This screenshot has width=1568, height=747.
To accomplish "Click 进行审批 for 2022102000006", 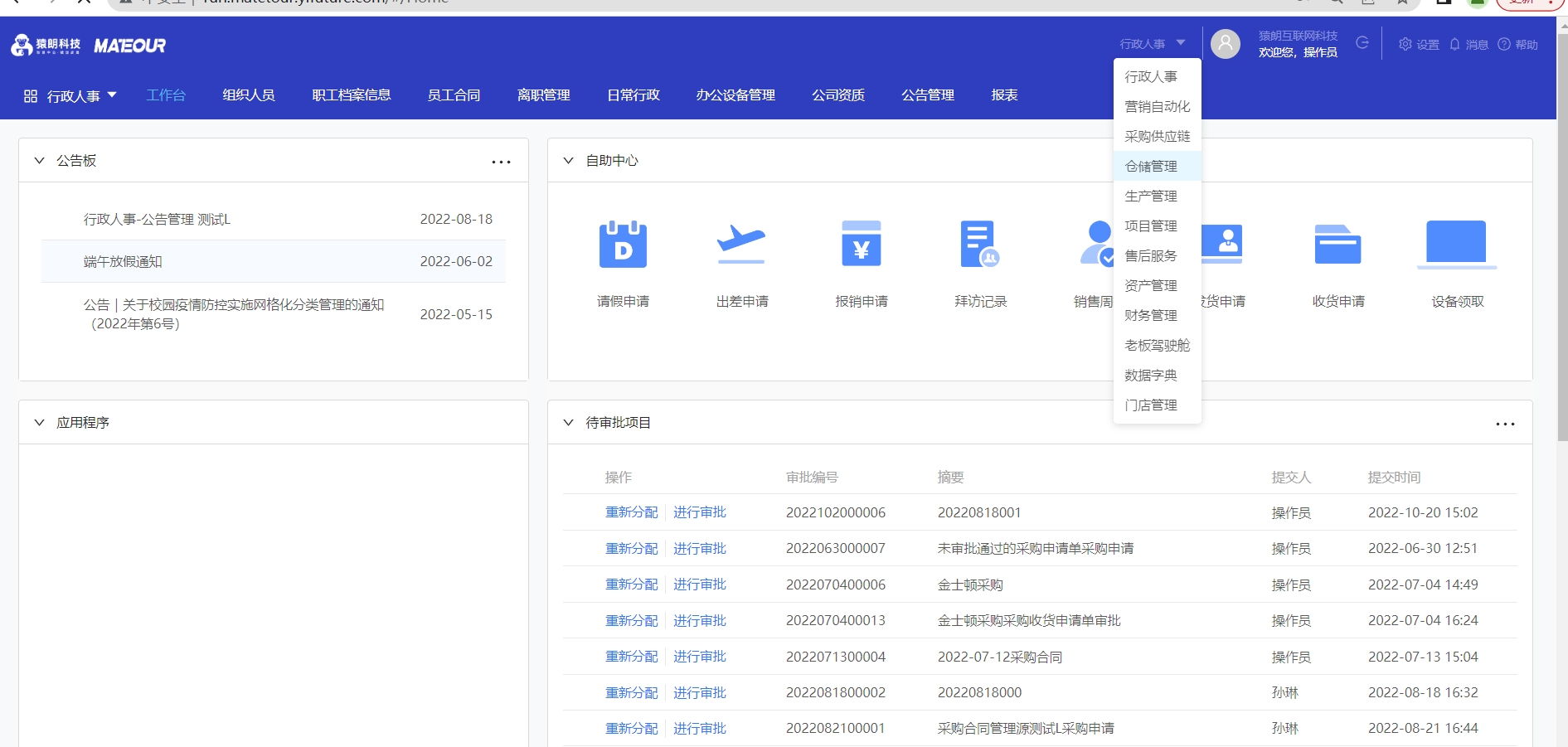I will (700, 512).
